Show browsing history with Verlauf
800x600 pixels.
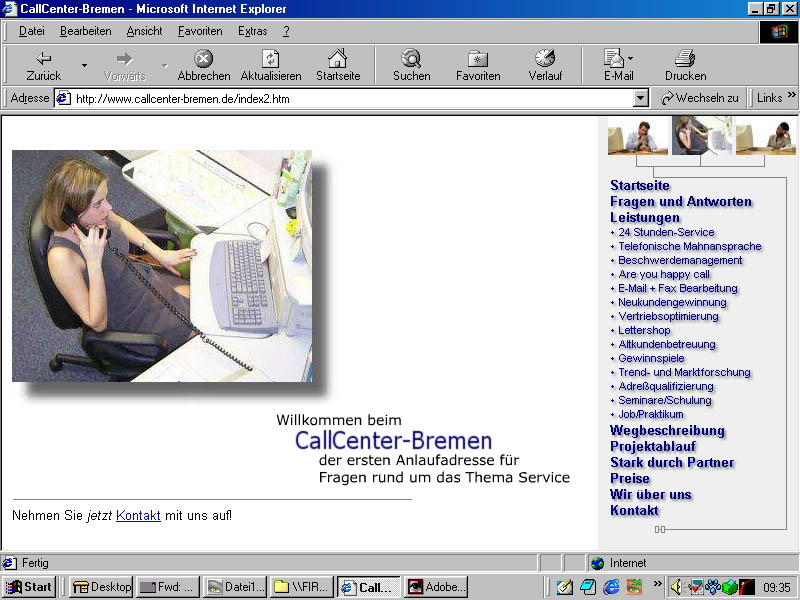pyautogui.click(x=545, y=65)
